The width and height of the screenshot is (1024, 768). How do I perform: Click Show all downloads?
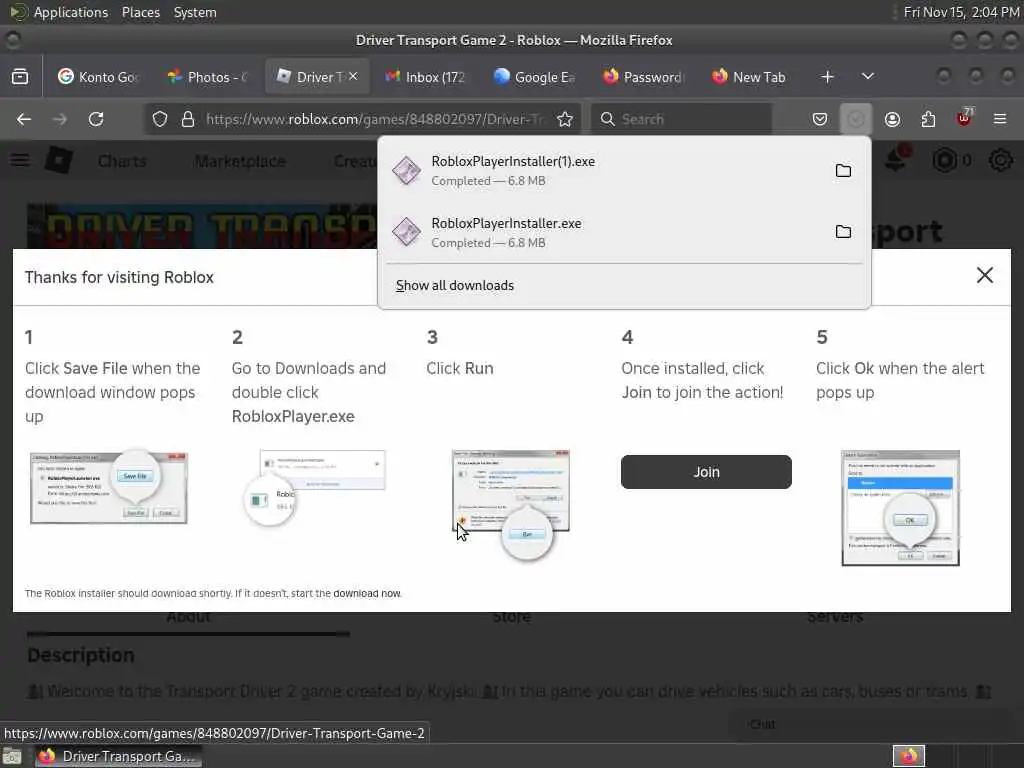click(x=455, y=285)
